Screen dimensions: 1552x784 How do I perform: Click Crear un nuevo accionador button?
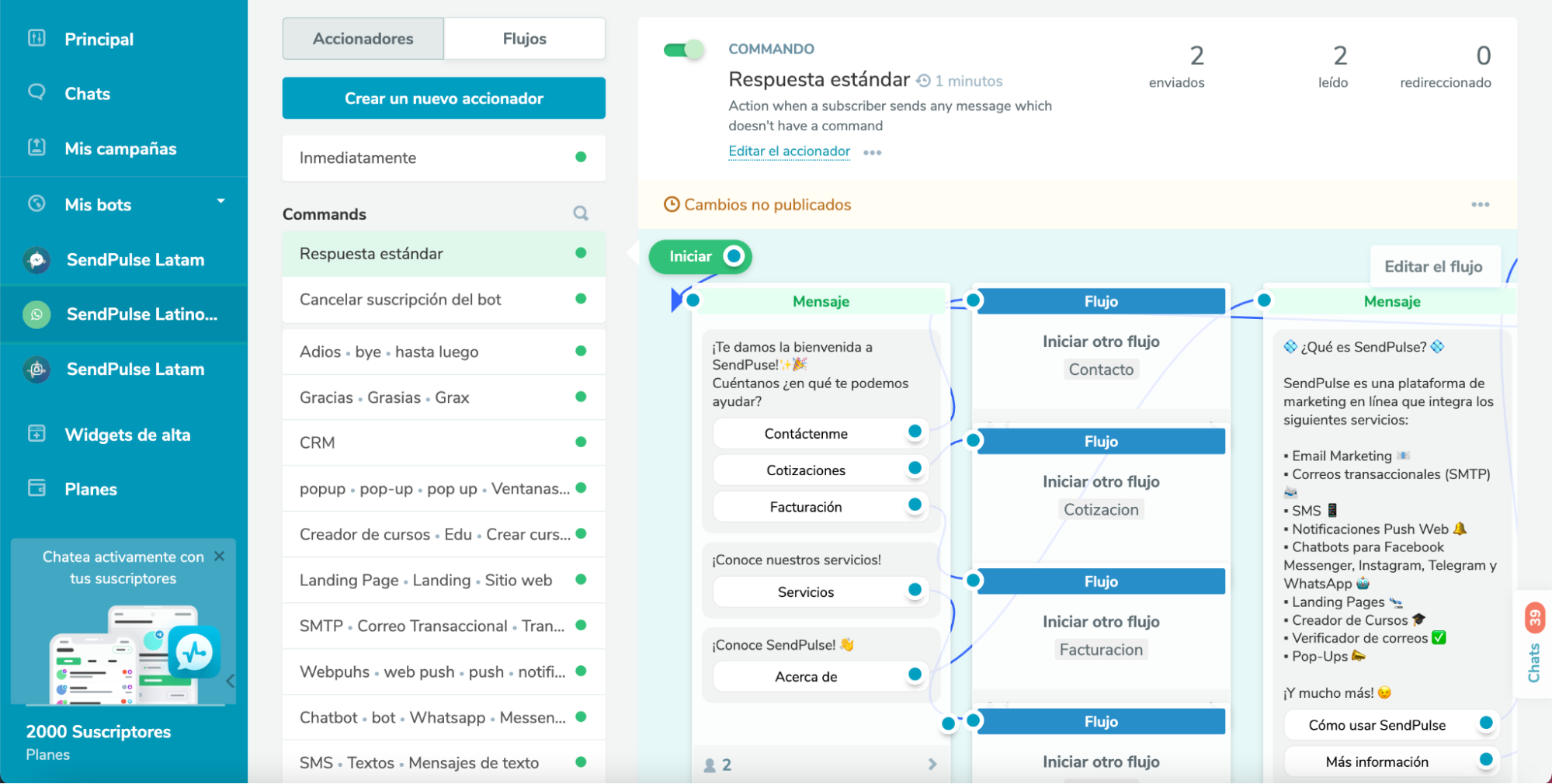click(444, 98)
